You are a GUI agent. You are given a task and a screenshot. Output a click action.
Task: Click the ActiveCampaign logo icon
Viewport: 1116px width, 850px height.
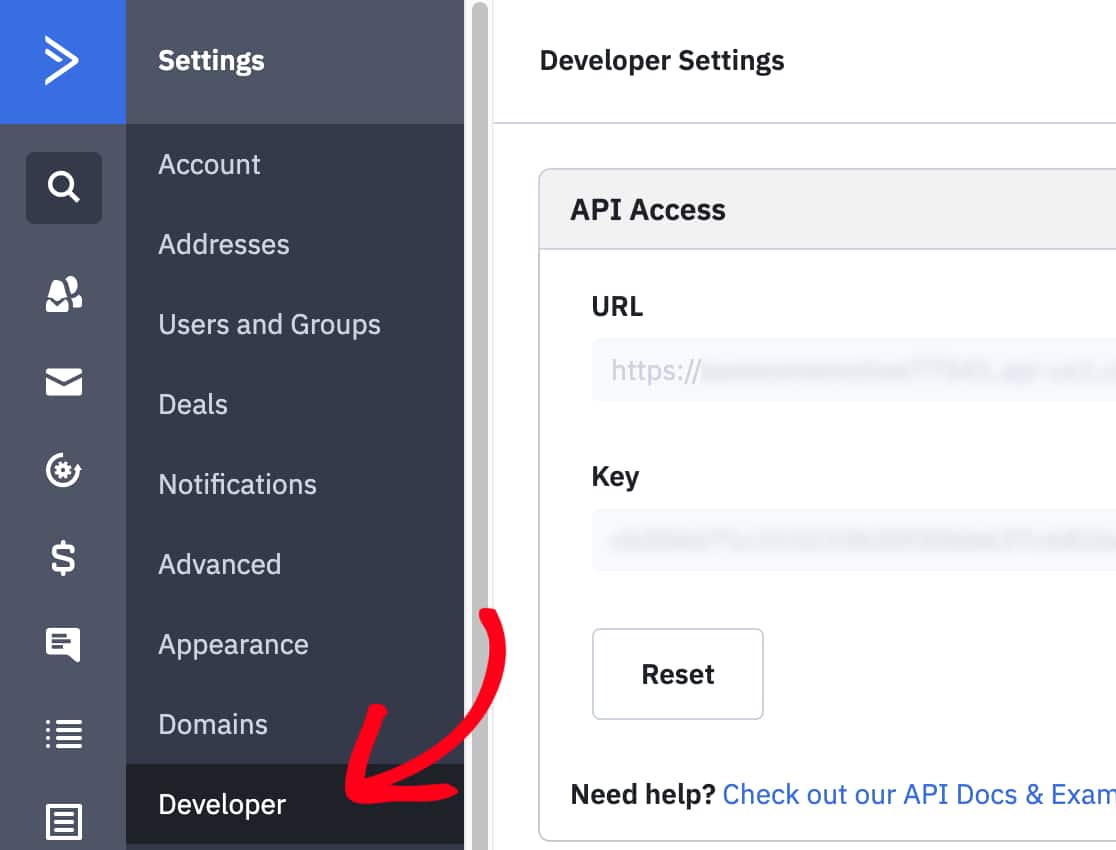coord(62,61)
